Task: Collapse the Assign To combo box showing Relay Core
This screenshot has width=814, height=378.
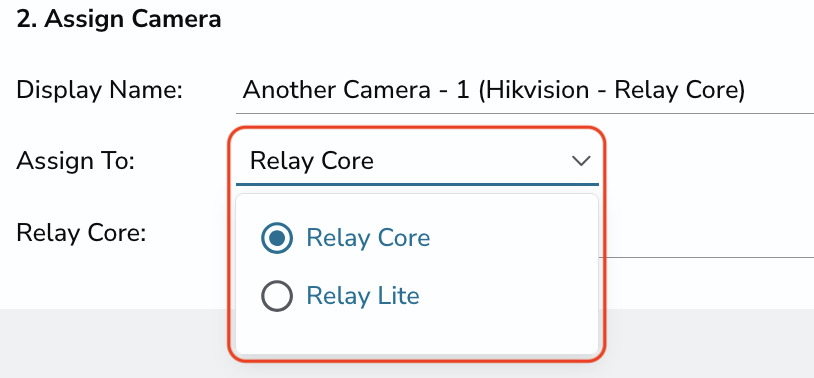Action: [417, 161]
